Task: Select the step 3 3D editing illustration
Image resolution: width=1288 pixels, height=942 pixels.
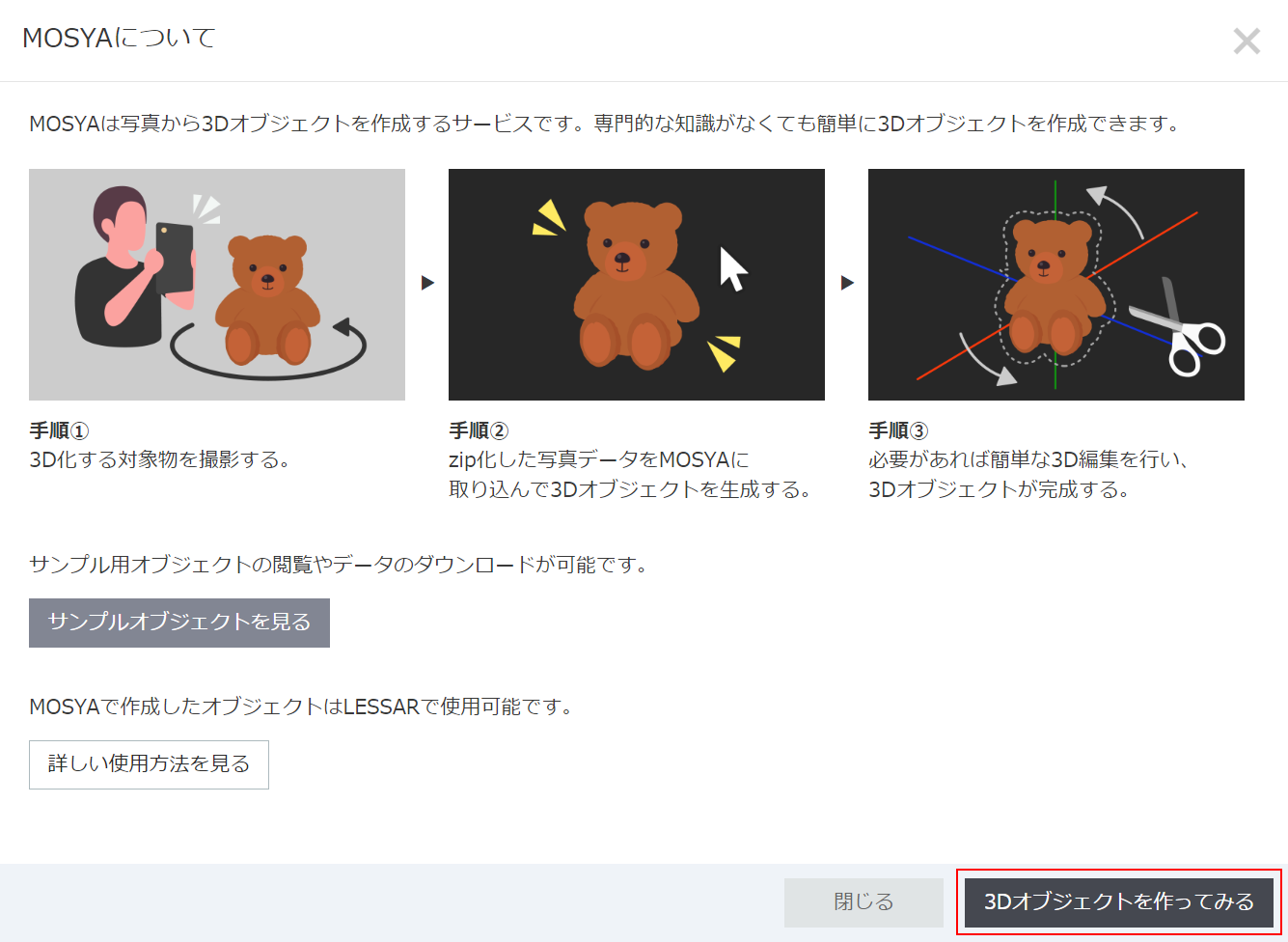Action: (x=1056, y=285)
